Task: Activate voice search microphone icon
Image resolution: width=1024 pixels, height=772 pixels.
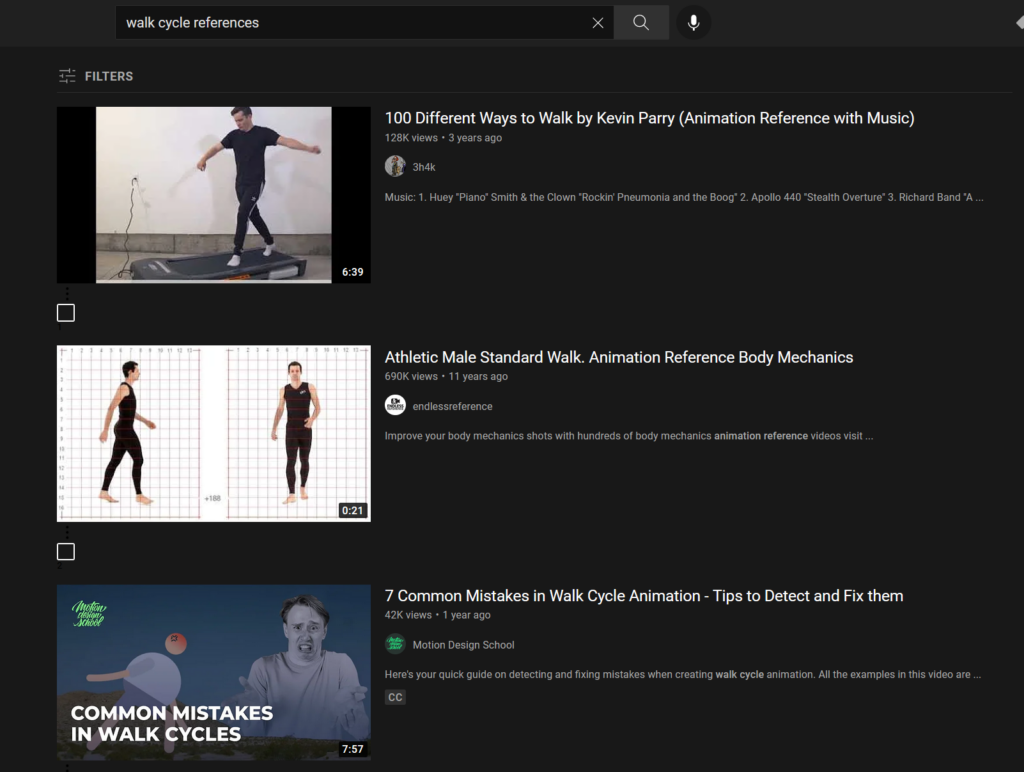Action: (693, 23)
